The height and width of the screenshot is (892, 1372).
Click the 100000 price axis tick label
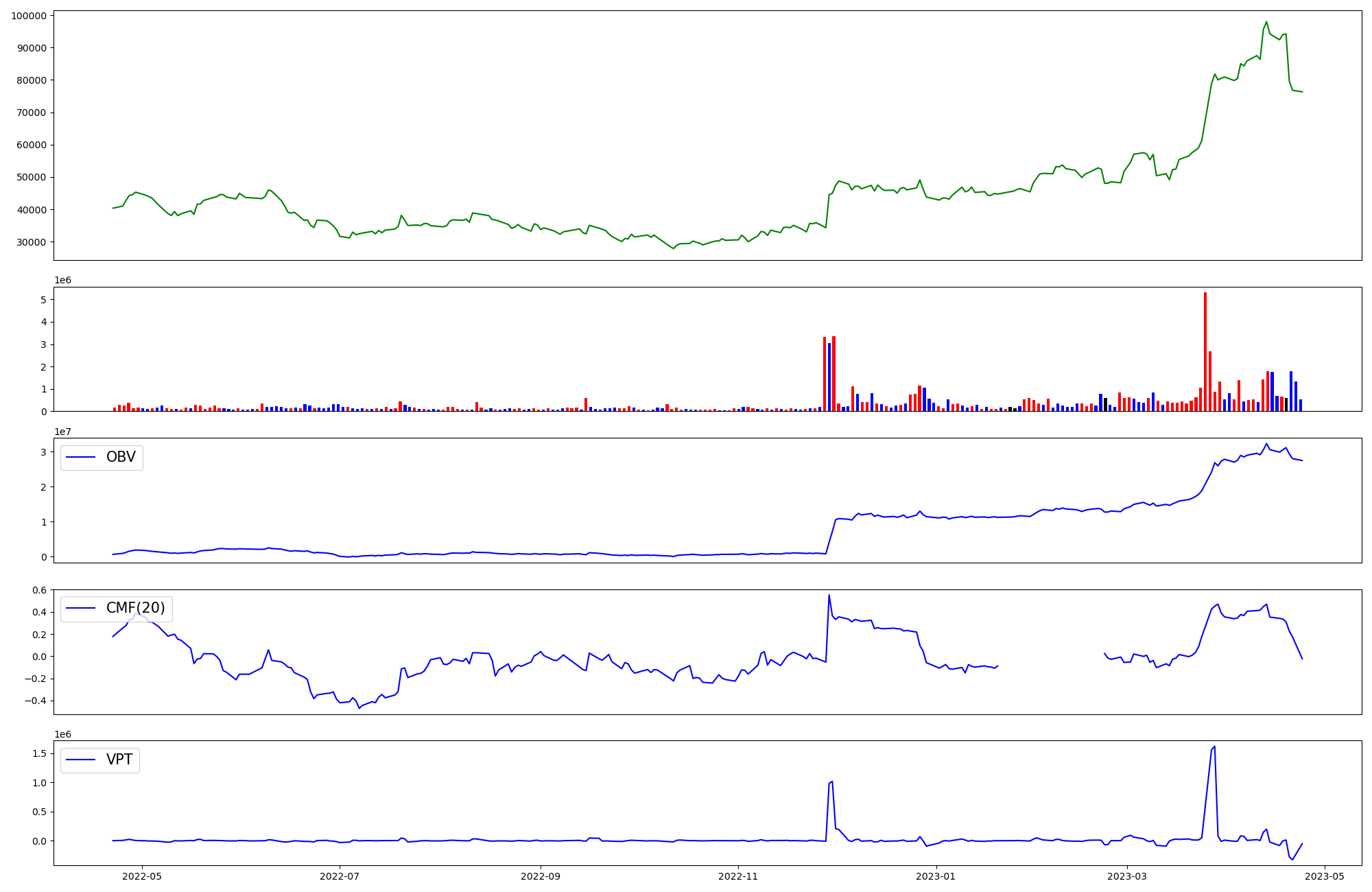coord(29,16)
